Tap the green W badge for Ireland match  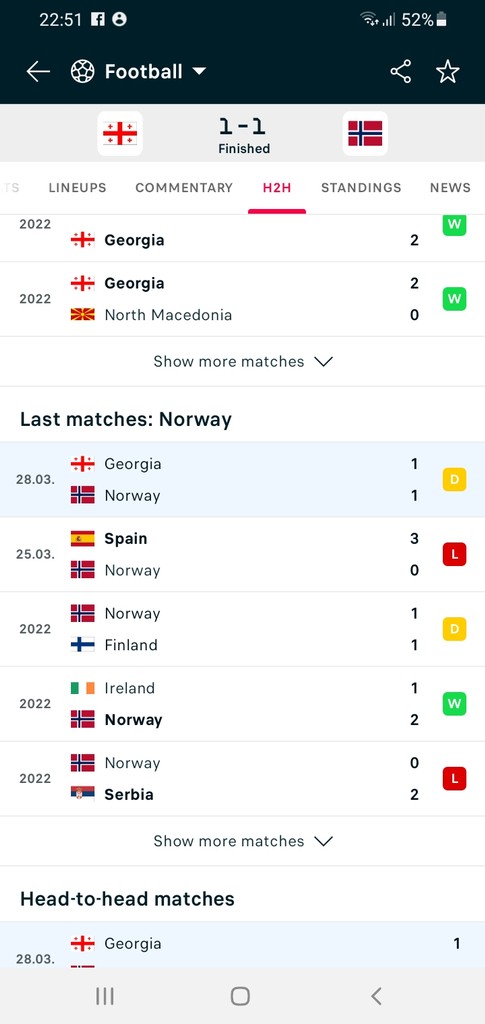click(x=454, y=703)
